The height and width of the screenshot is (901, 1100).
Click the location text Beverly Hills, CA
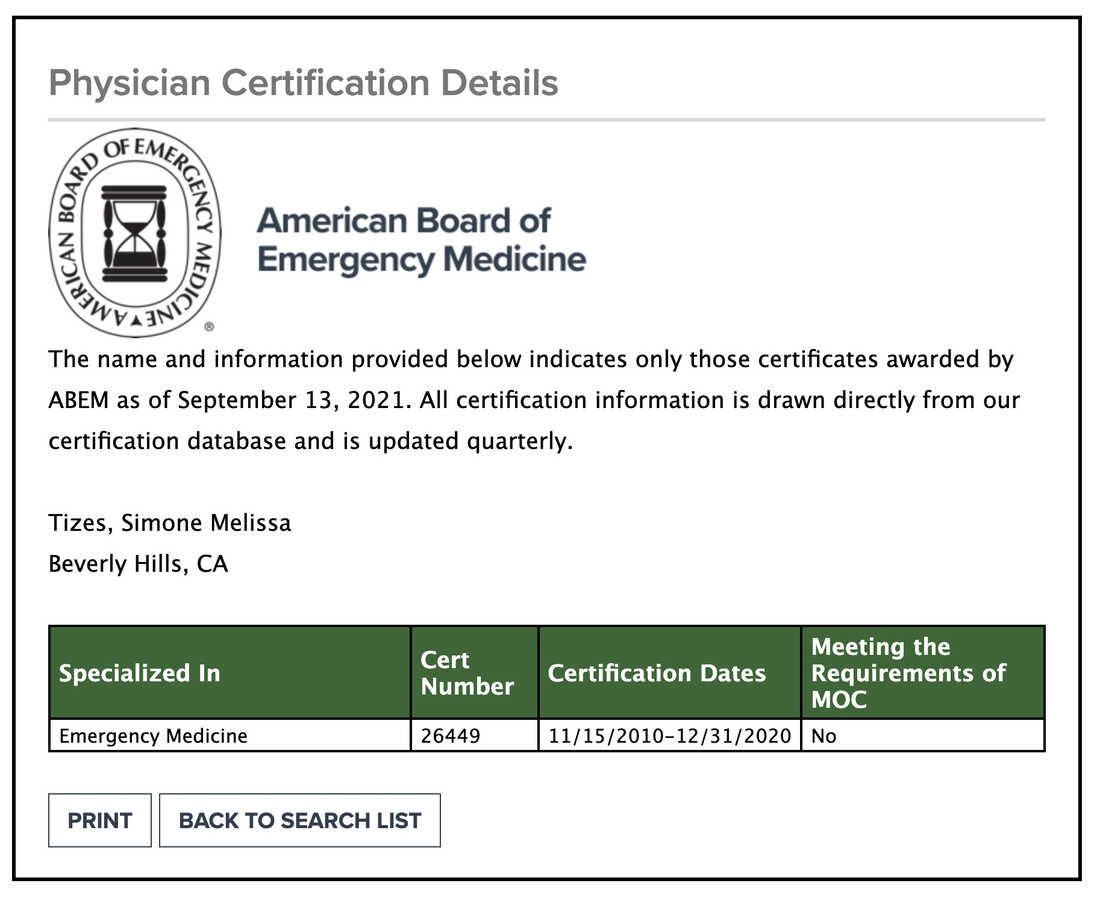[x=138, y=563]
